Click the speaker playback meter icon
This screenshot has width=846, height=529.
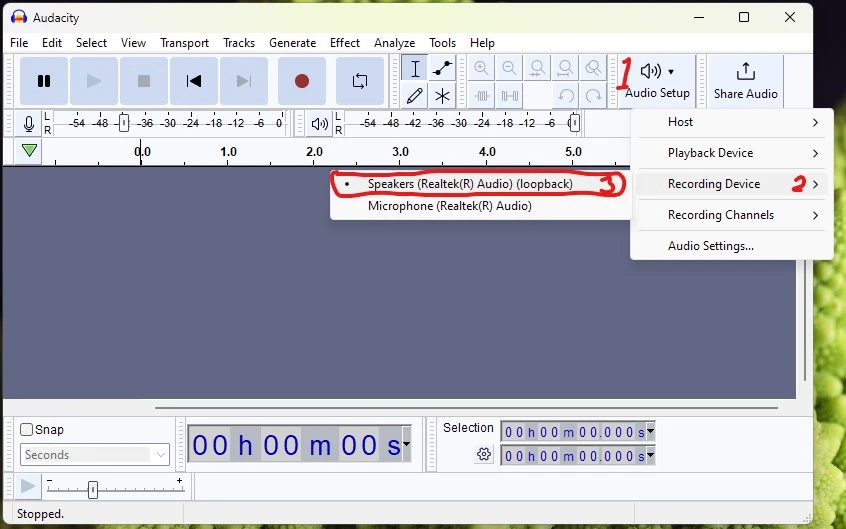click(319, 124)
